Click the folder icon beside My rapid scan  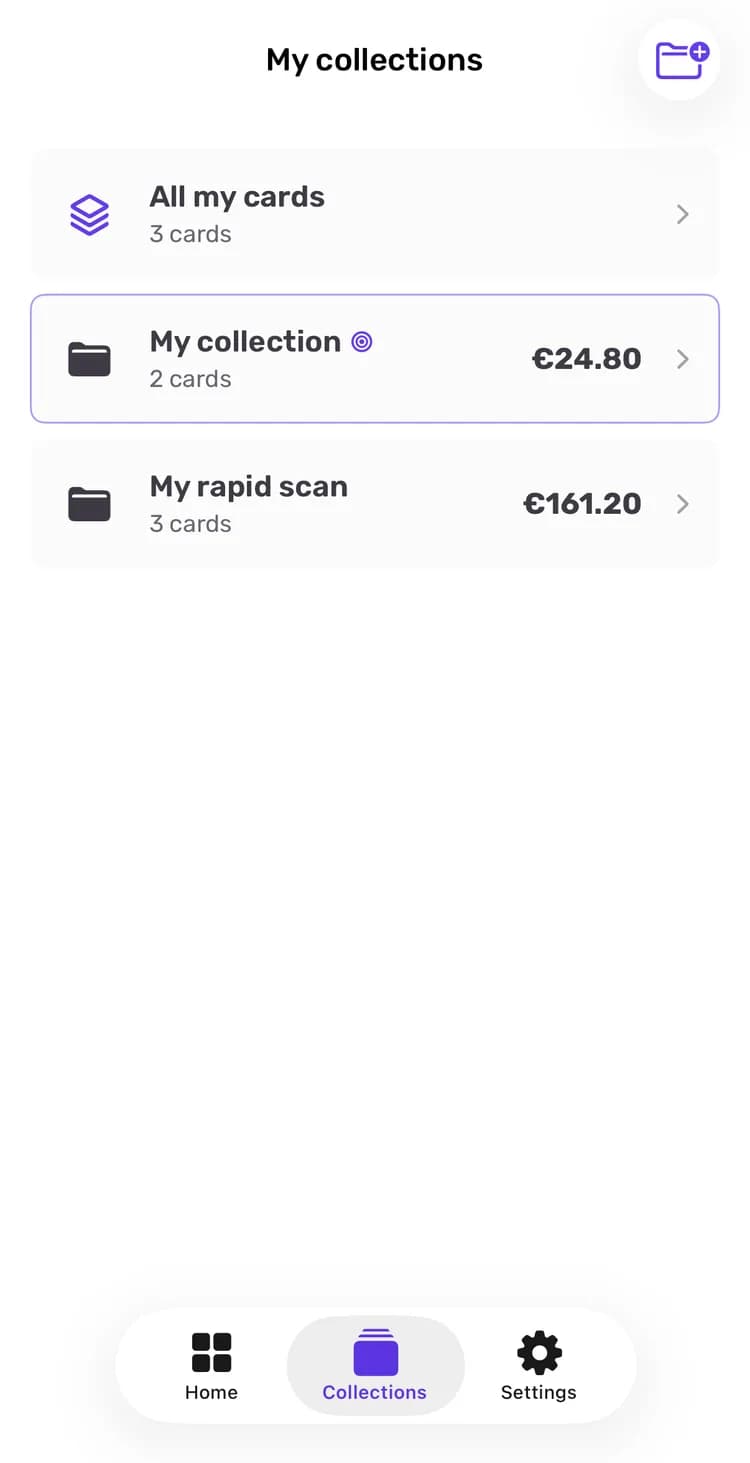[90, 504]
